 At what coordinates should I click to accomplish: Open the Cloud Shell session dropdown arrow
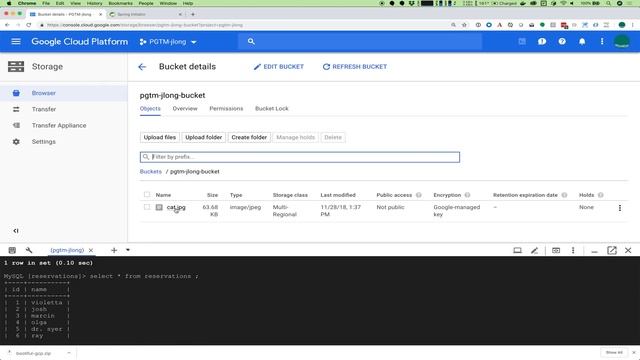[128, 250]
